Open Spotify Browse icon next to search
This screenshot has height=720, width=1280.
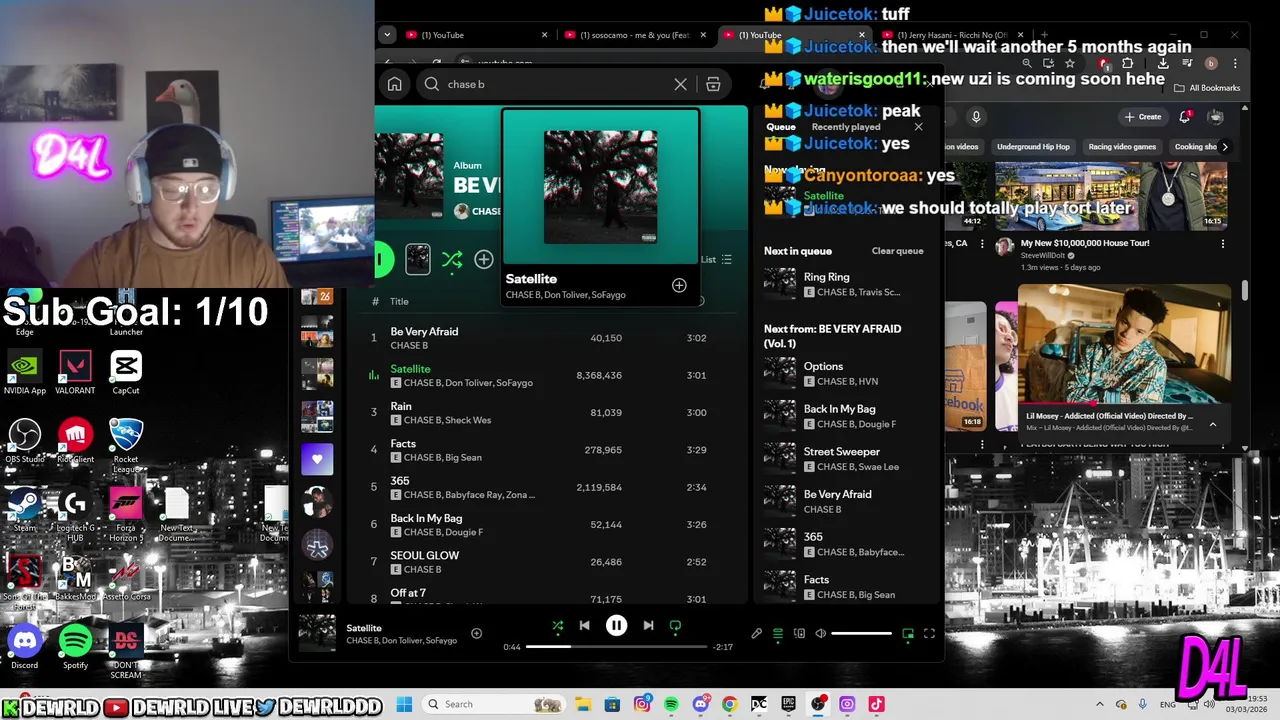pos(713,84)
